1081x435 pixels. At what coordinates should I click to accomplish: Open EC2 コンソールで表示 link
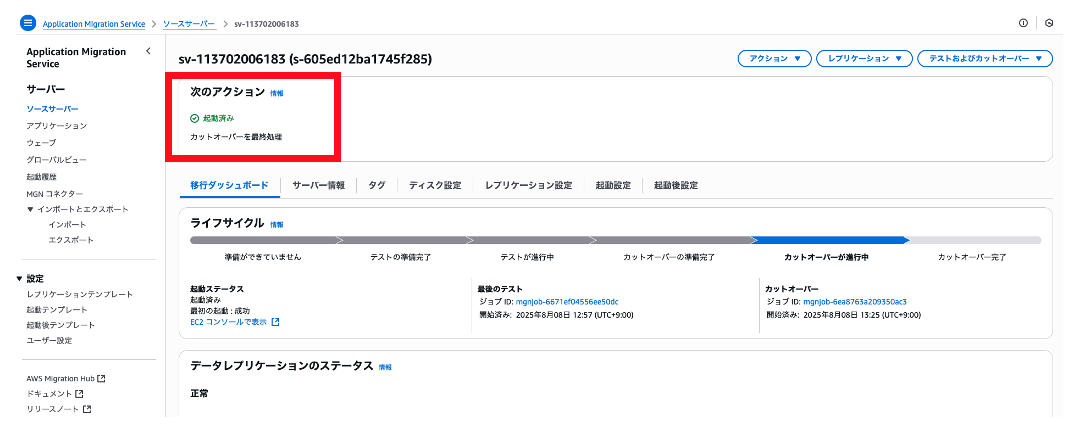(x=228, y=322)
